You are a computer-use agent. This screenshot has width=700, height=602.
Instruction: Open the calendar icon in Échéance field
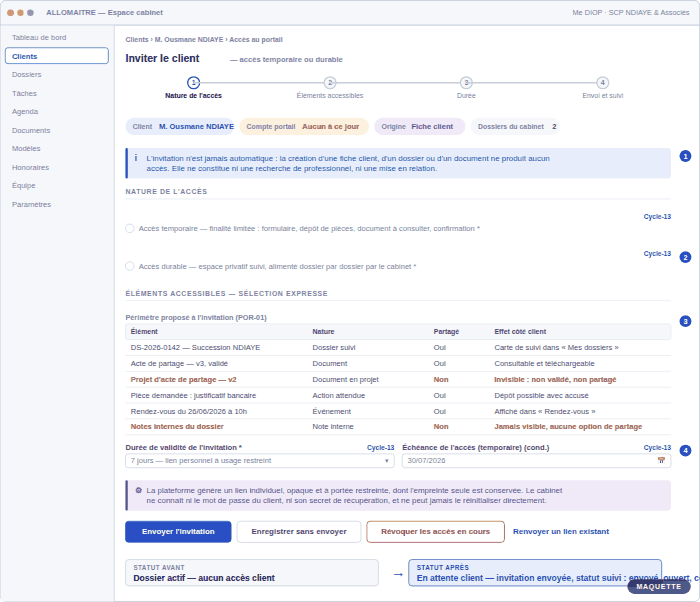[x=661, y=460]
